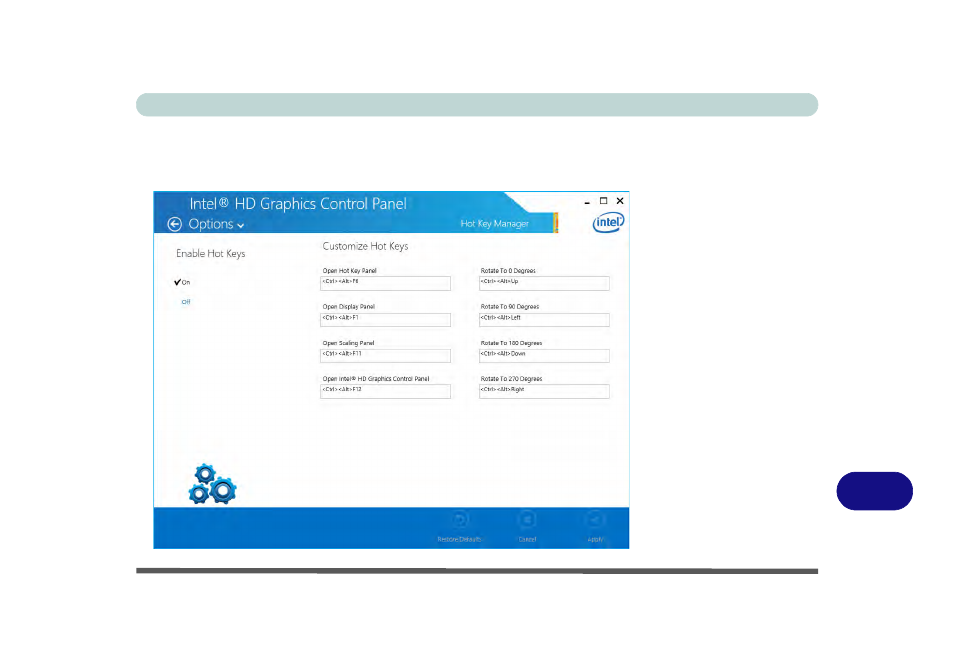The image size is (954, 672).
Task: Expand the Options dropdown chevron
Action: [241, 226]
